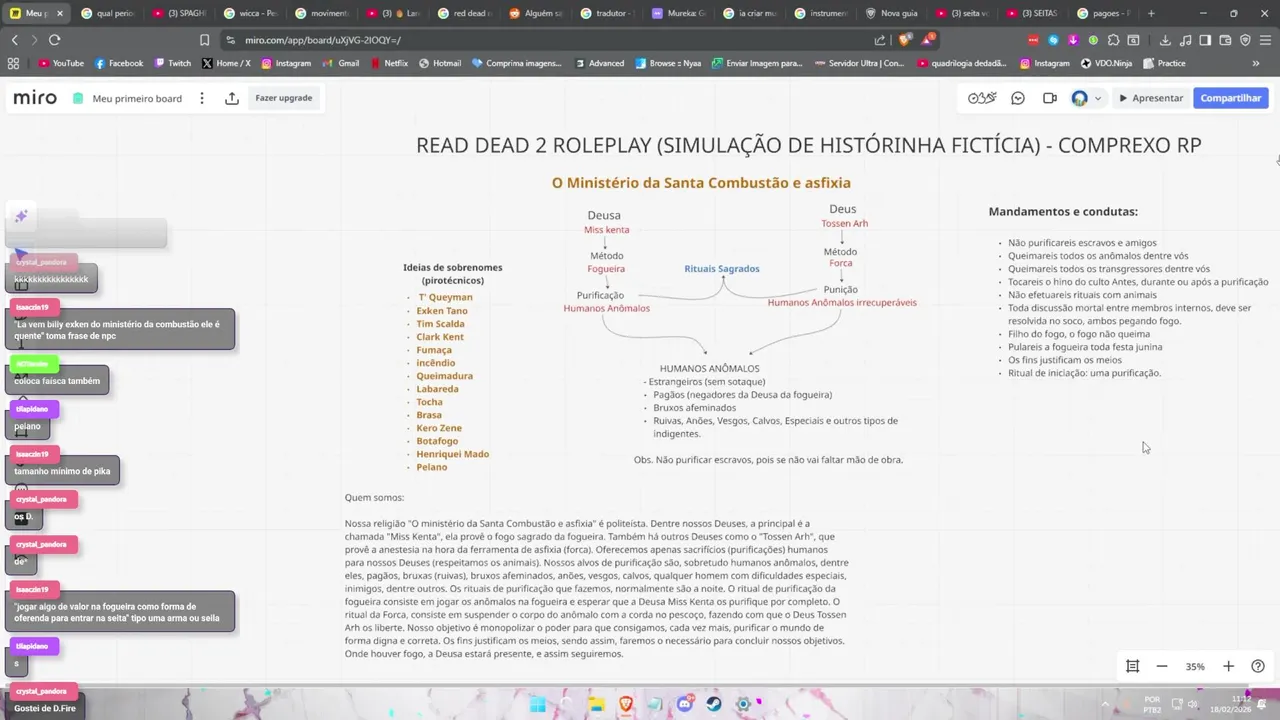Screen dimensions: 1280x720
Task: Open the browser downloads icon
Action: click(1165, 40)
